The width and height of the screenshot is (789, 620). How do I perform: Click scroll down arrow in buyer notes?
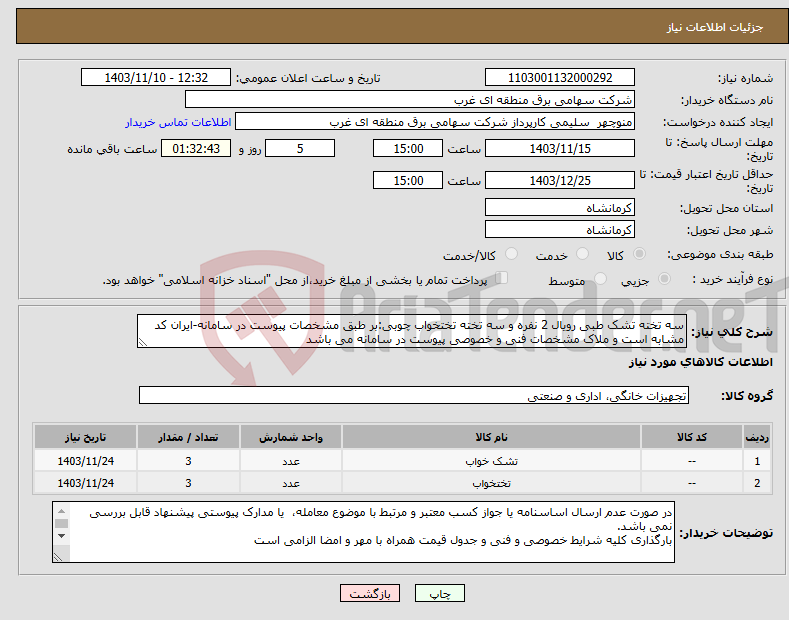[61, 535]
